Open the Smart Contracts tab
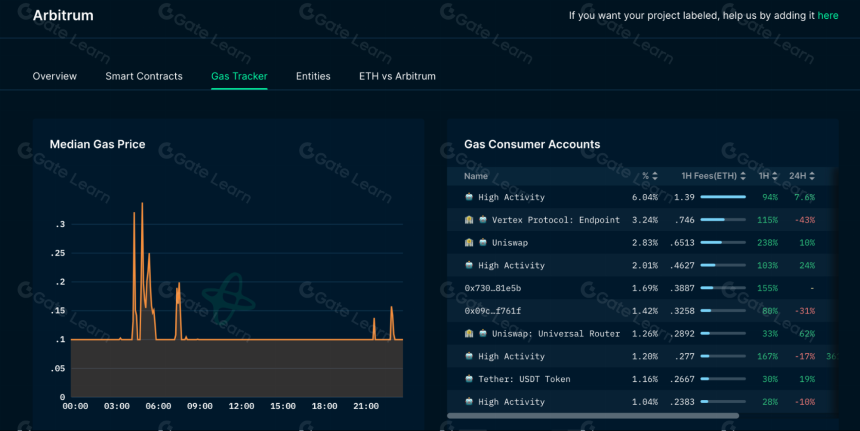Screen dimensions: 860x431 [144, 76]
